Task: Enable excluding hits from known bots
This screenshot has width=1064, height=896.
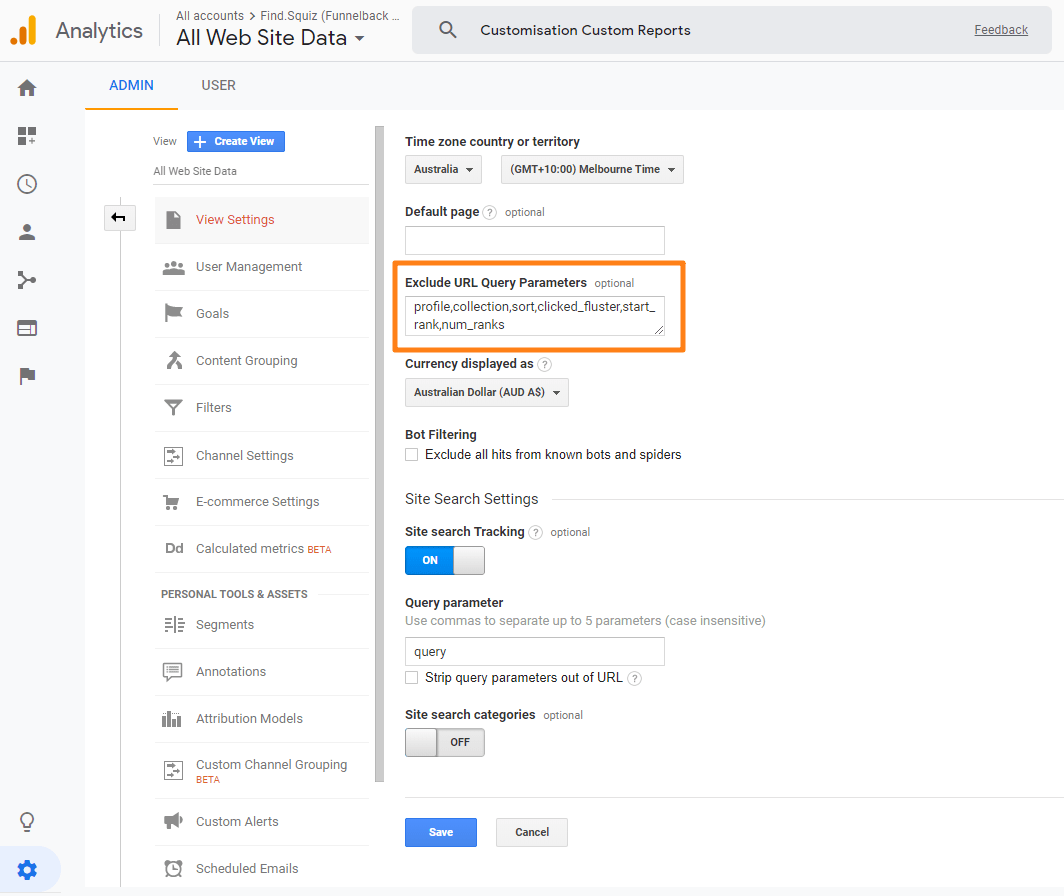Action: [x=411, y=454]
